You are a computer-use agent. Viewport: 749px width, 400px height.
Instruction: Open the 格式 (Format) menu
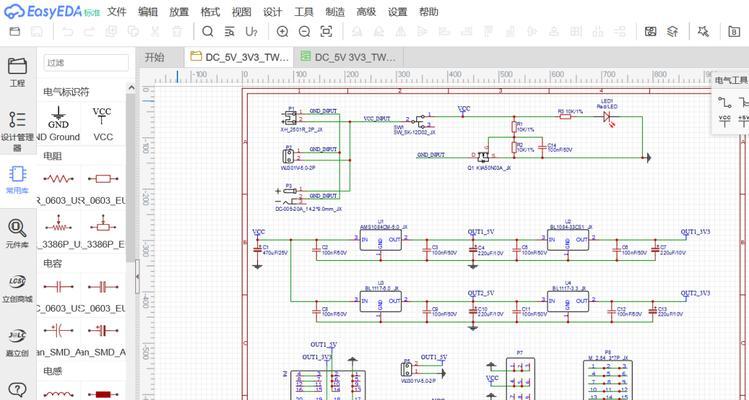point(210,11)
